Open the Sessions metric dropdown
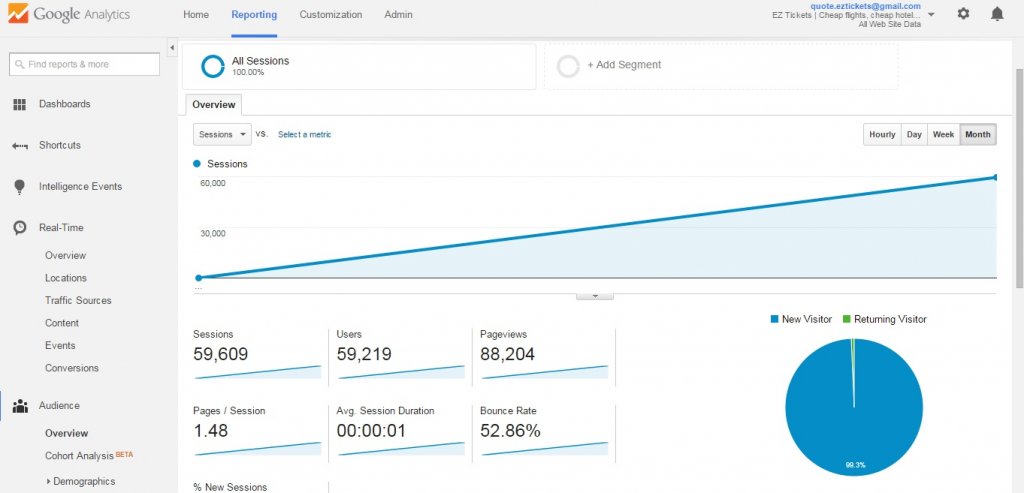 click(222, 135)
